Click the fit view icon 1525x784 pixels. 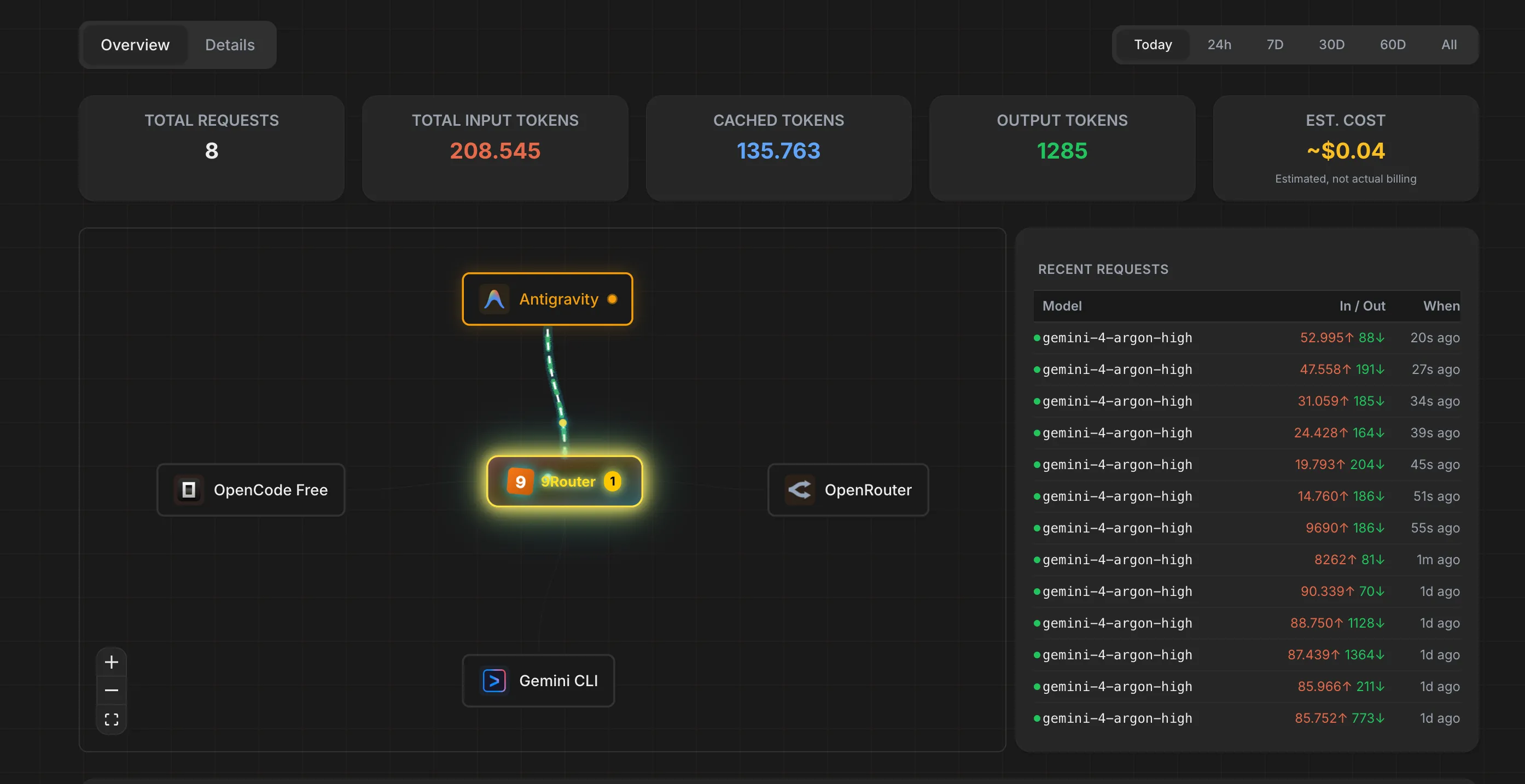(111, 719)
